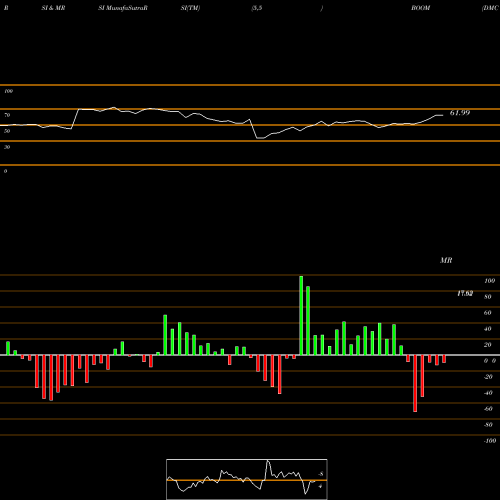Image resolution: width=500 pixels, height=500 pixels.
Task: Click the RSI value '61.99'
Action: click(x=460, y=113)
